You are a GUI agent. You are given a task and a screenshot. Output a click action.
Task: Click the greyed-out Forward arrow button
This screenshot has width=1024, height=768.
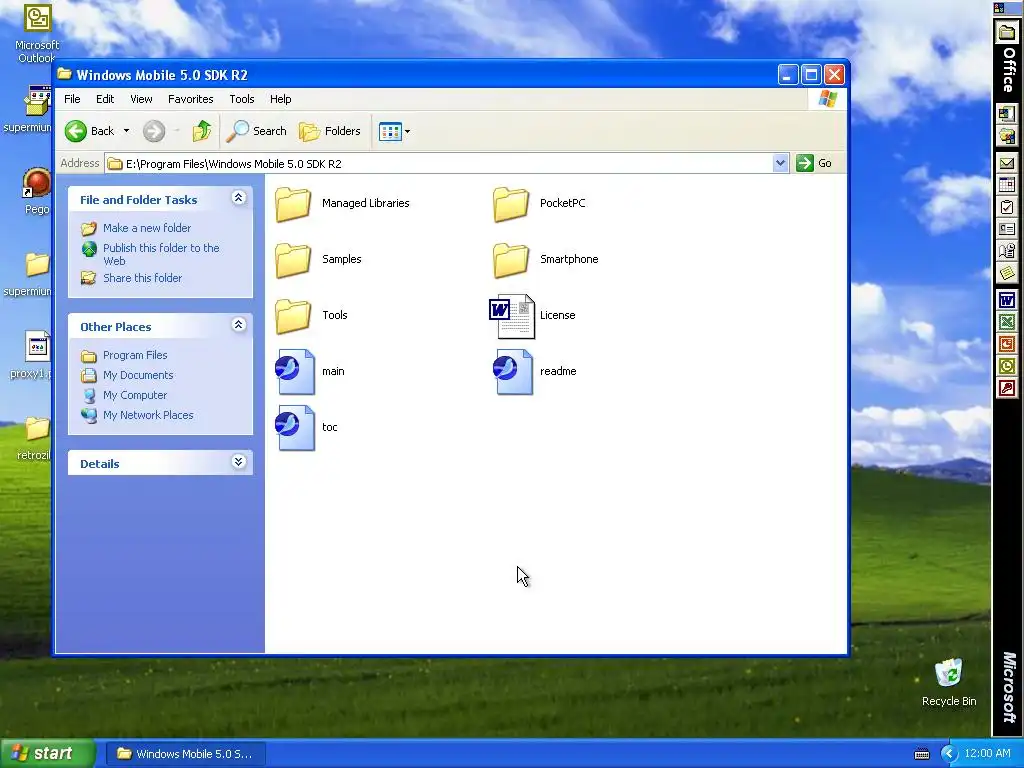point(154,131)
